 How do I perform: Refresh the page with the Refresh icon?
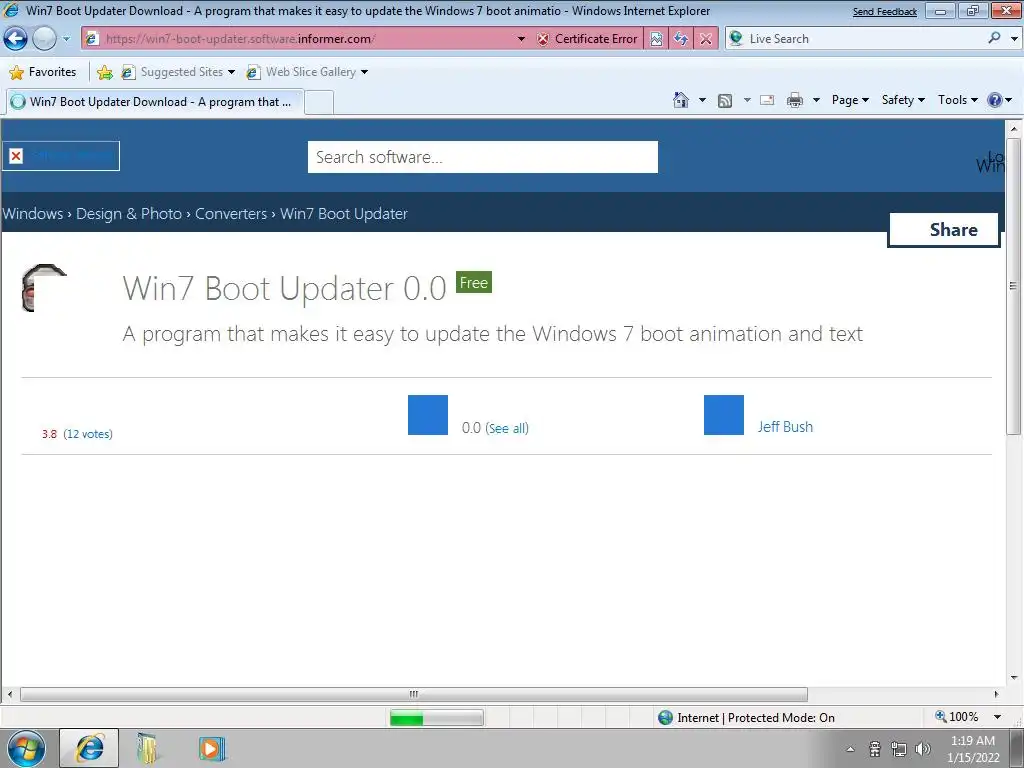pos(680,39)
